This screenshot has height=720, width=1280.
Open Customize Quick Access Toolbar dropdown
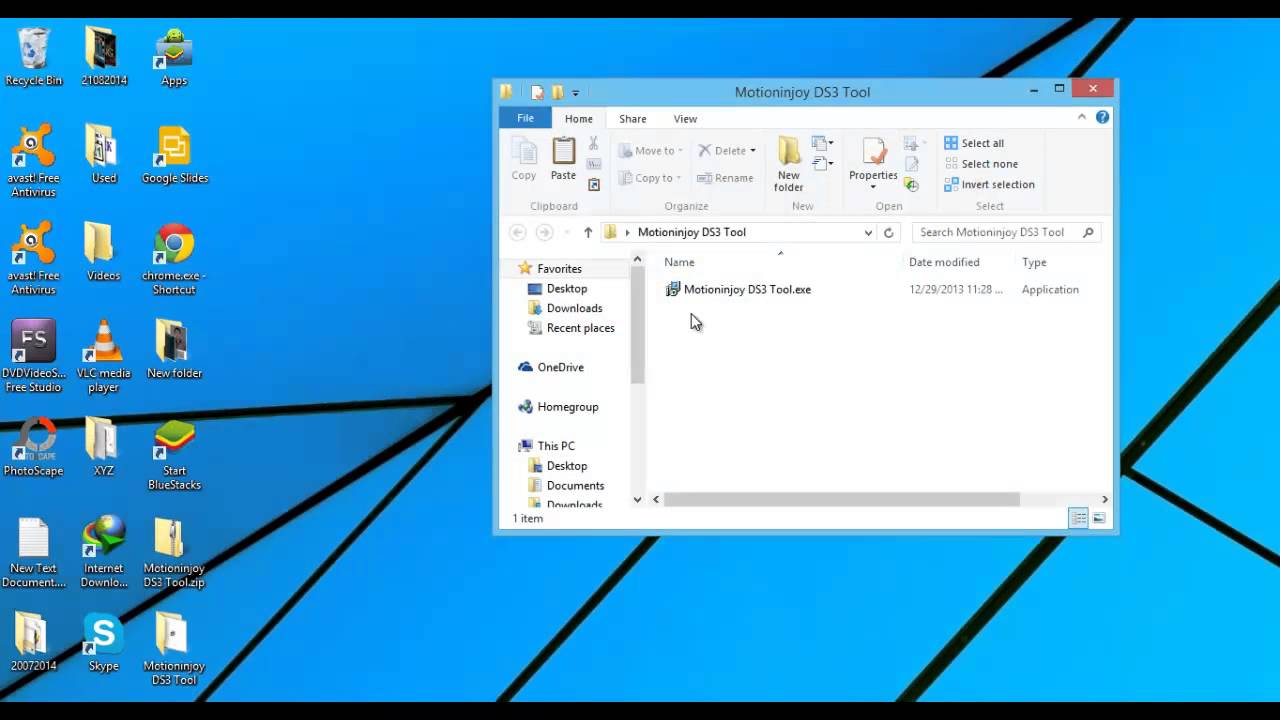575,93
